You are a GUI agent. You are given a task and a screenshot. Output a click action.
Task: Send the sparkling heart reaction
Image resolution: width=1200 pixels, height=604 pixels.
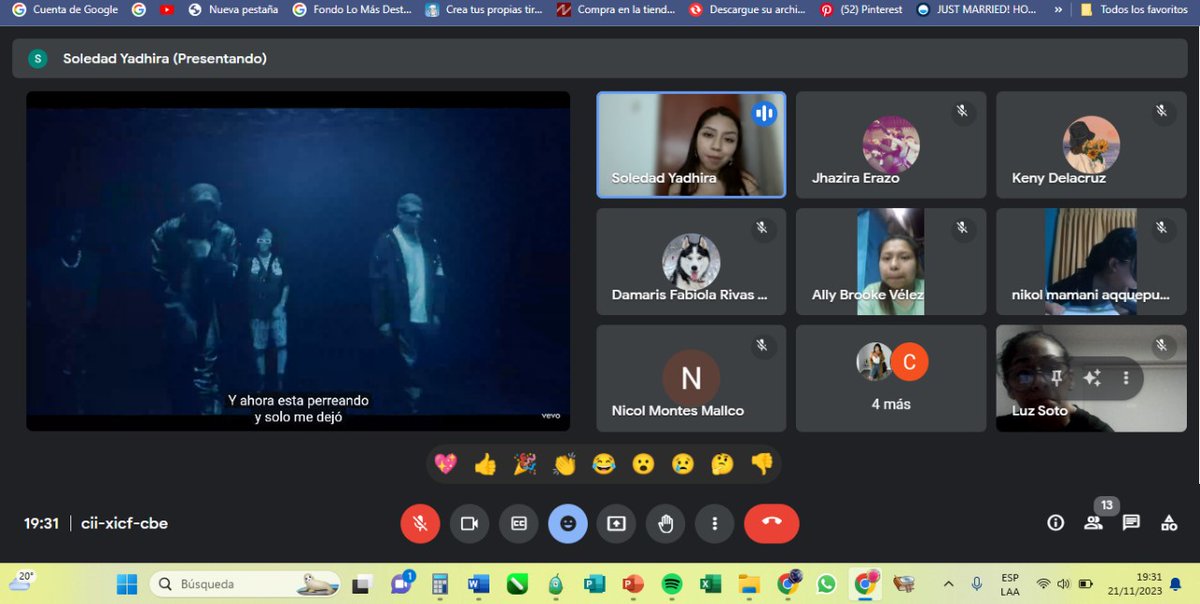[445, 464]
